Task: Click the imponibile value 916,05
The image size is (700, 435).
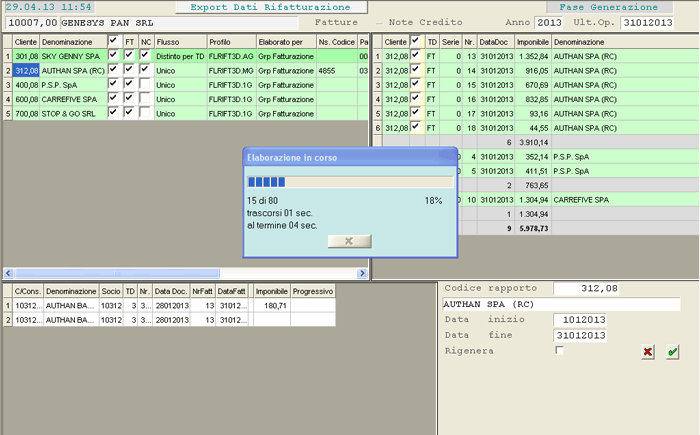Action: coord(533,71)
